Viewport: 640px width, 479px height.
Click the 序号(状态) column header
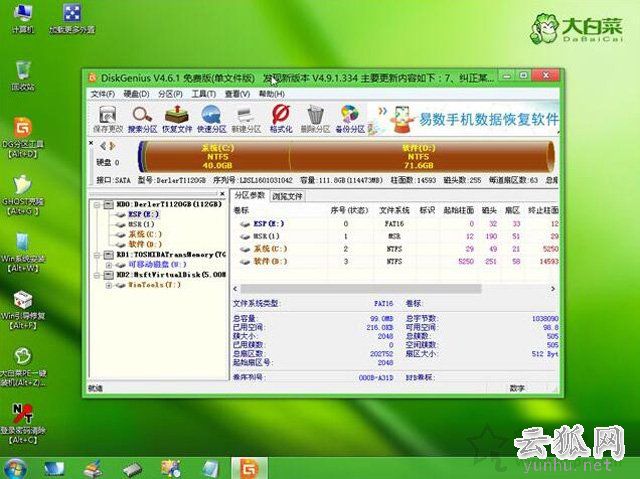[x=349, y=211]
